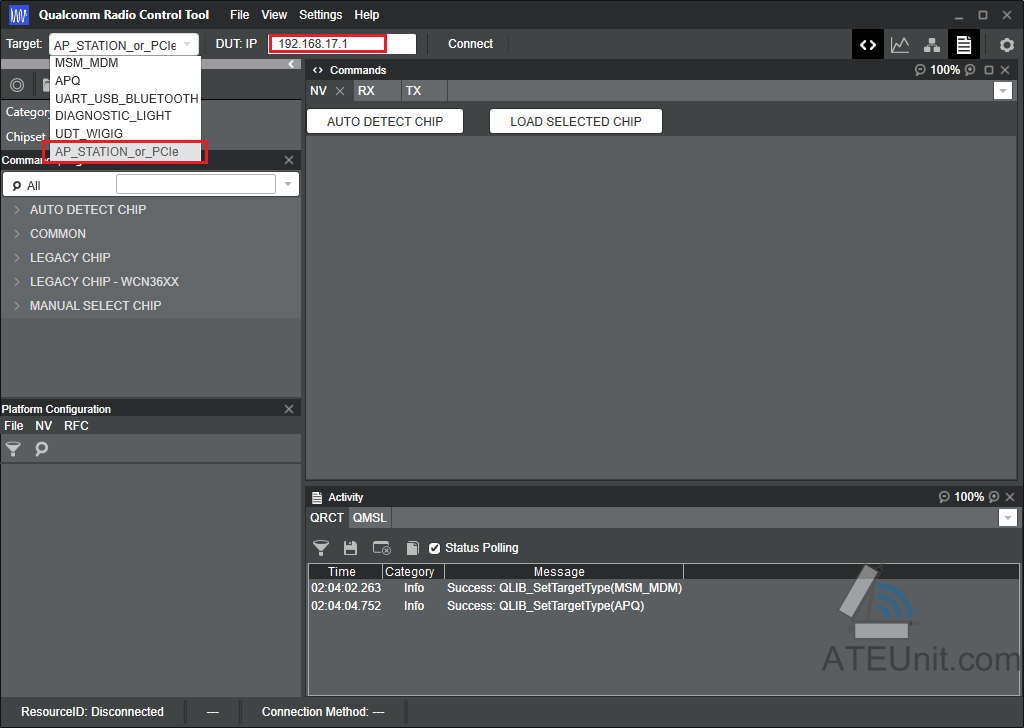
Task: Open settings gear icon at top right
Action: (x=1007, y=45)
